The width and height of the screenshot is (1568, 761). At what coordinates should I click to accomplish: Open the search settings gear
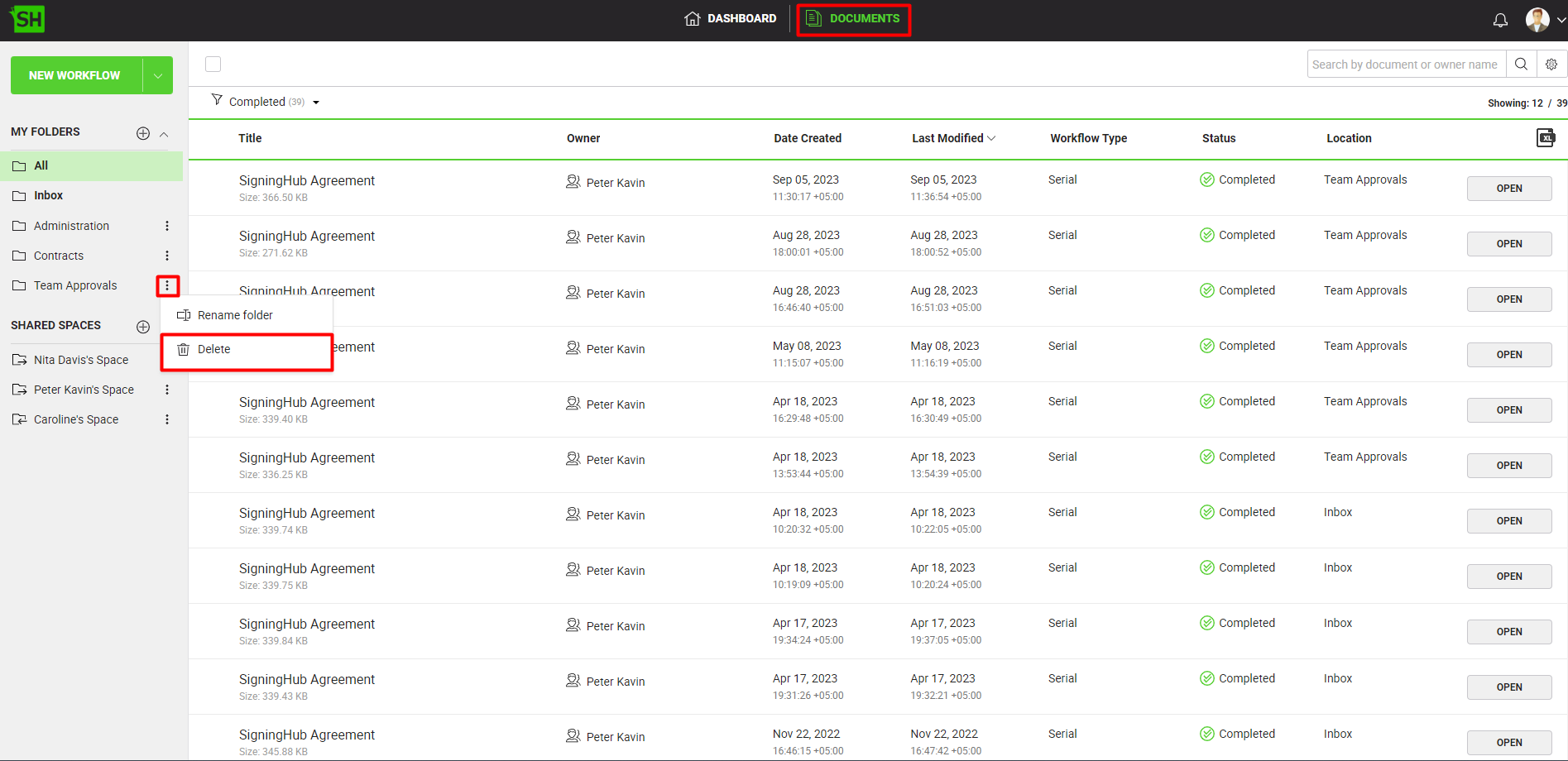[1551, 65]
